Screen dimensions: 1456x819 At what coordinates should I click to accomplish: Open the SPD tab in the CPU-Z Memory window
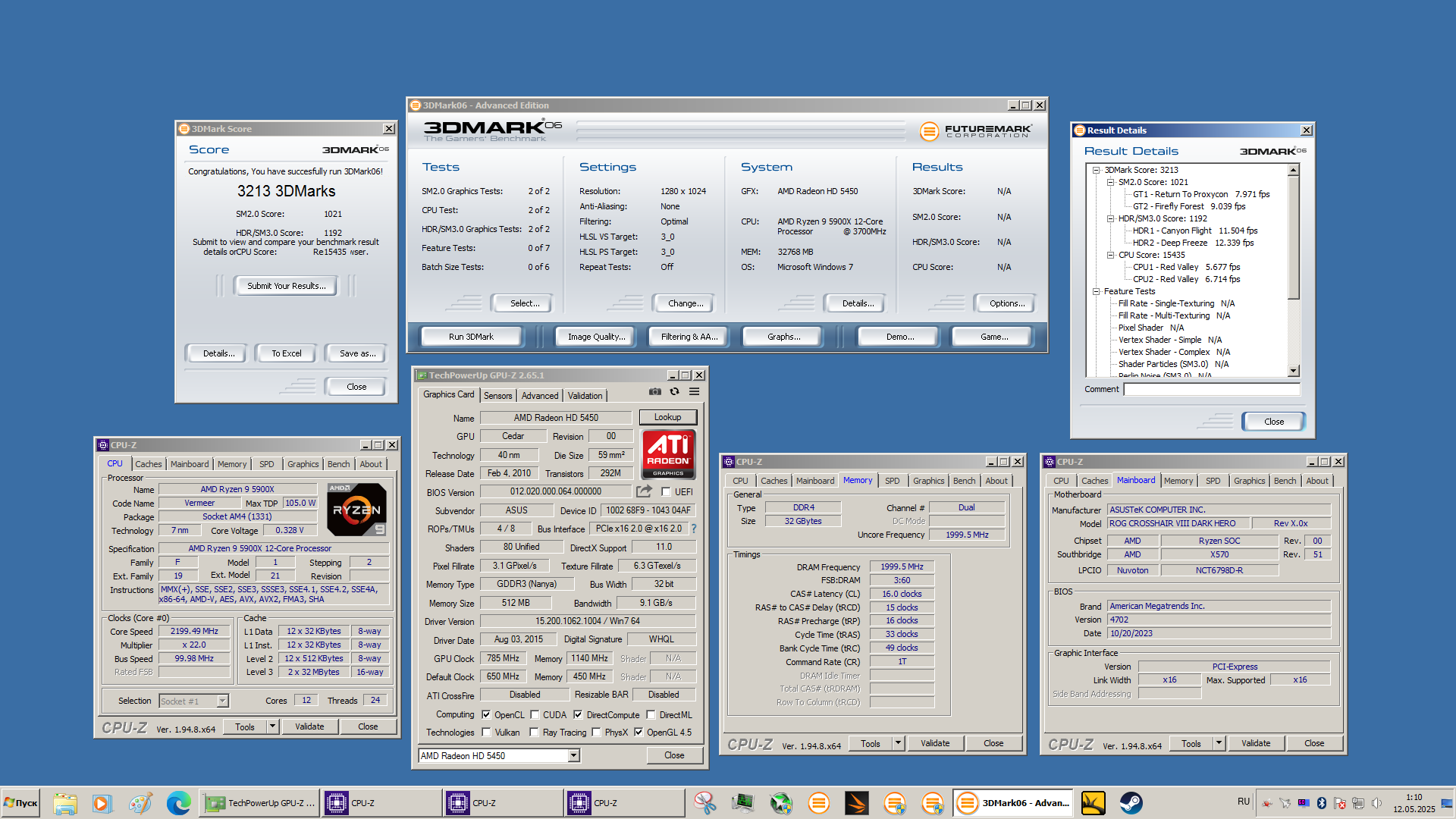893,480
